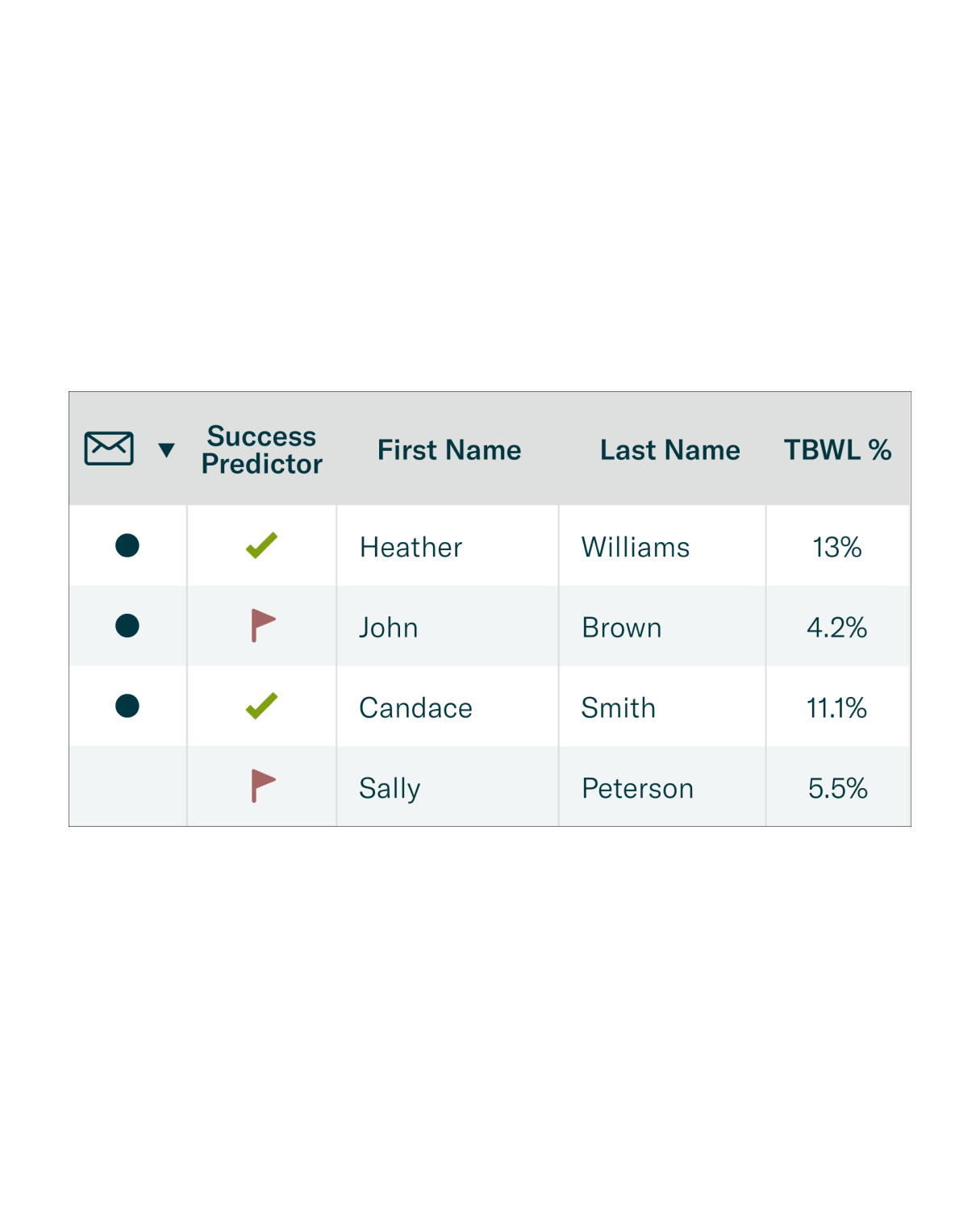Screen dimensions: 980x1214
Task: Select John's 4.2% TBWL value
Action: [837, 628]
